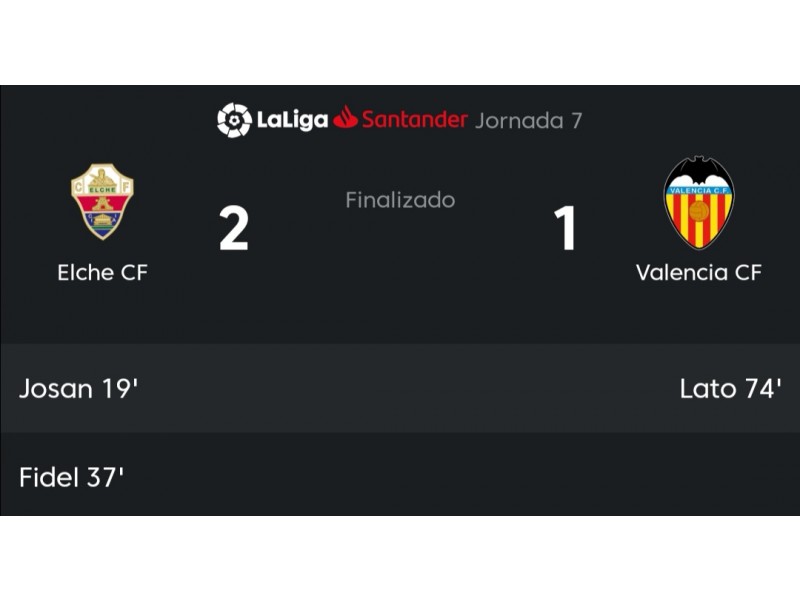Select the LaLiga wordmark text
The image size is (800, 600).
(x=292, y=120)
